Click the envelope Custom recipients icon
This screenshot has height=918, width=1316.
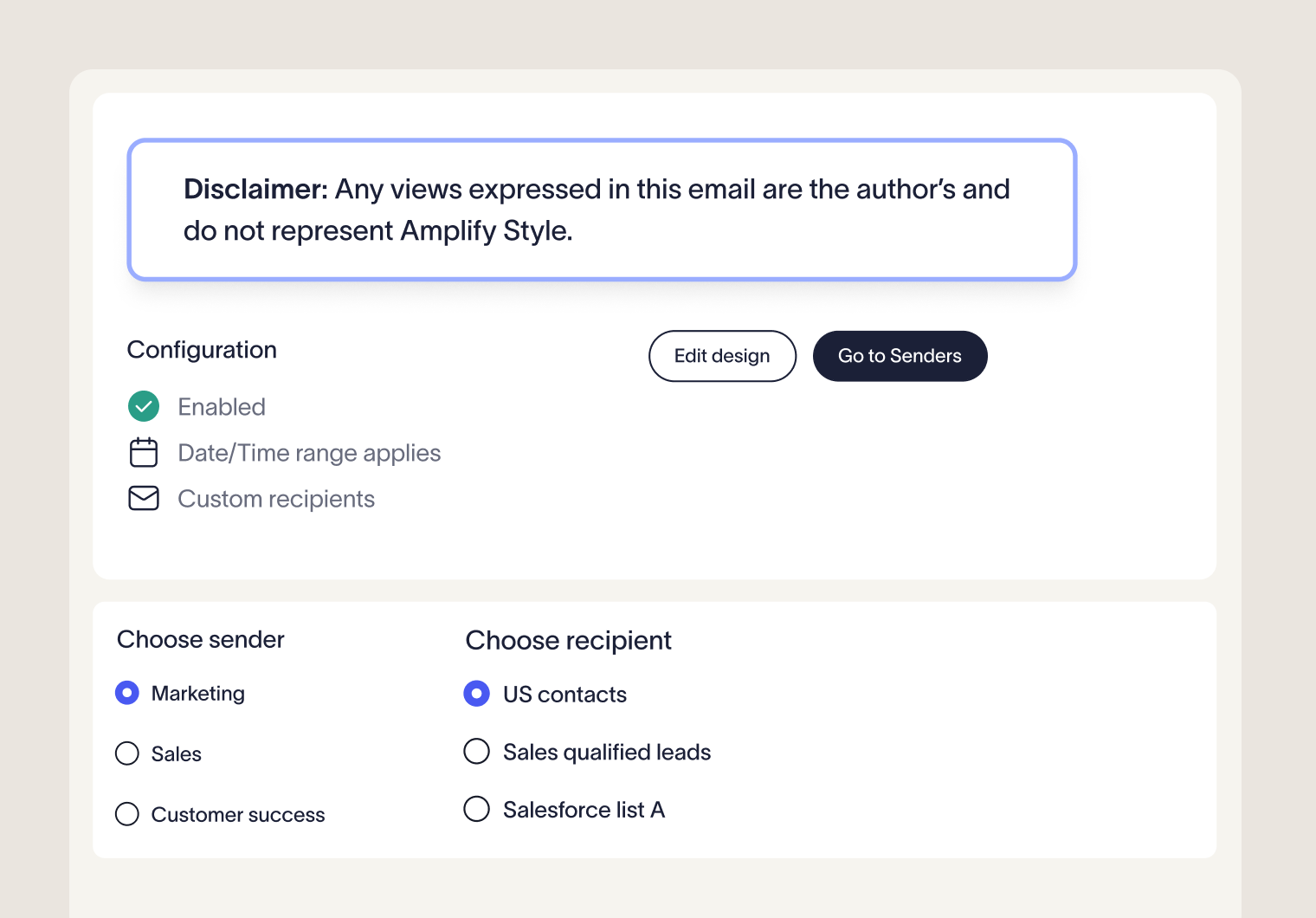pyautogui.click(x=144, y=498)
